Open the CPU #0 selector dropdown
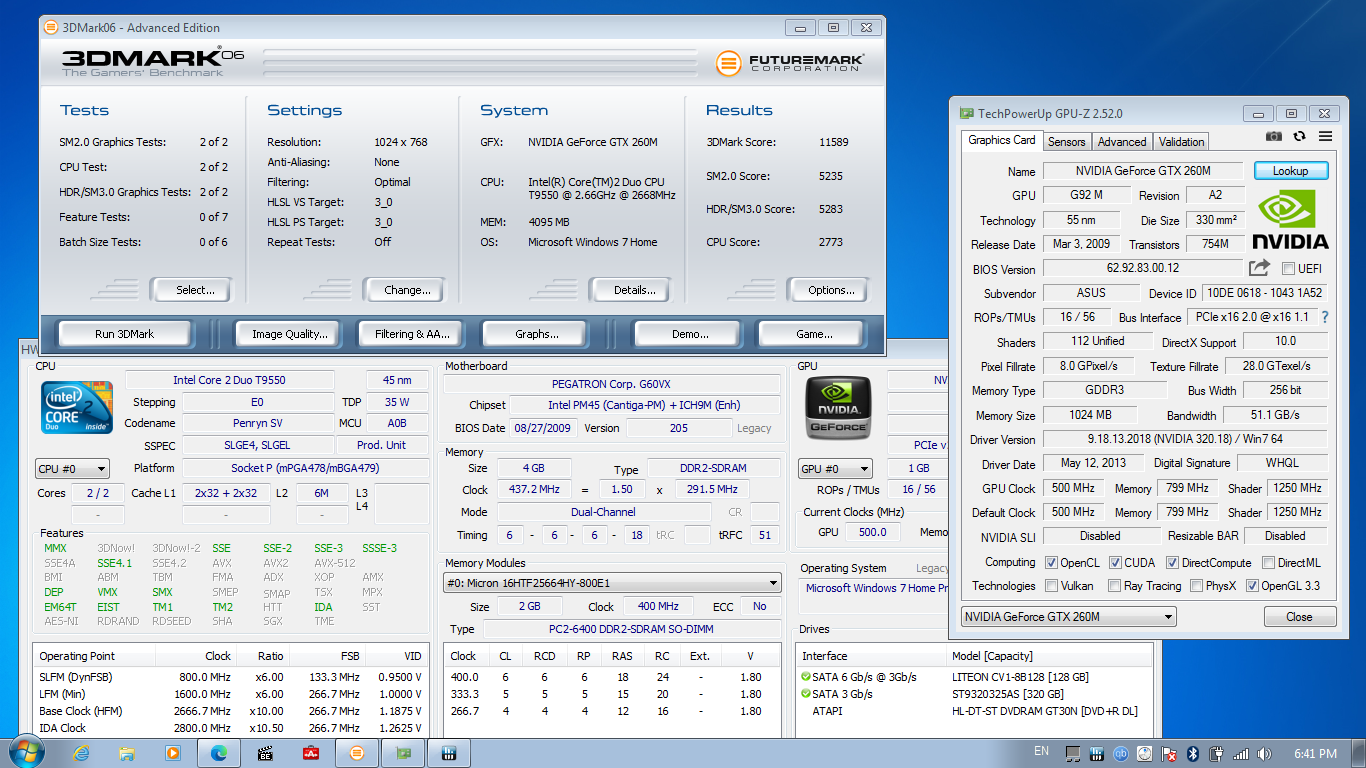This screenshot has height=768, width=1366. click(x=72, y=468)
